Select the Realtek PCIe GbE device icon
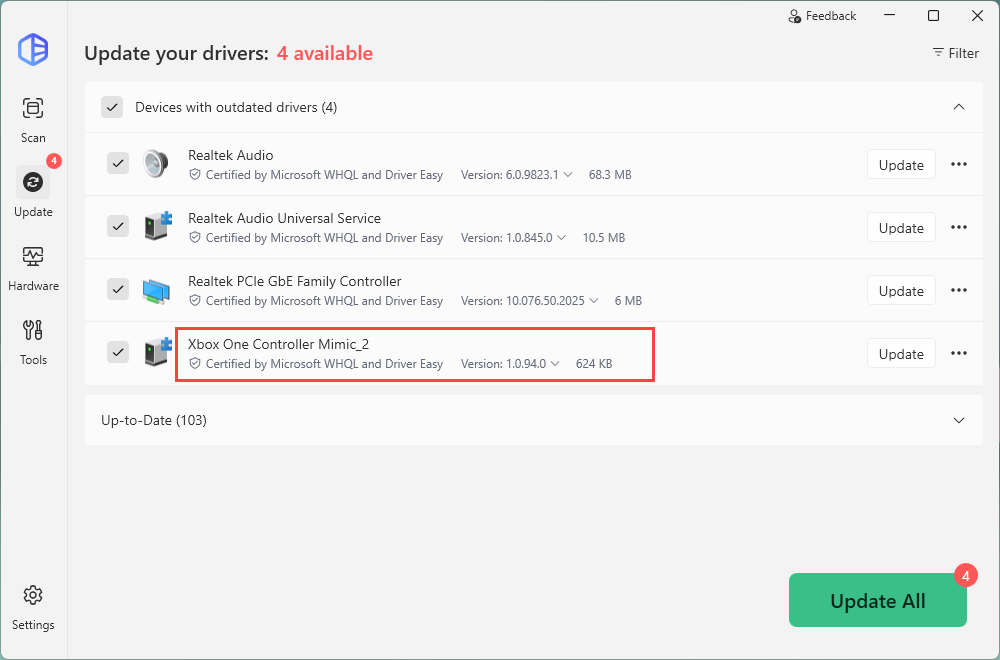 [155, 290]
